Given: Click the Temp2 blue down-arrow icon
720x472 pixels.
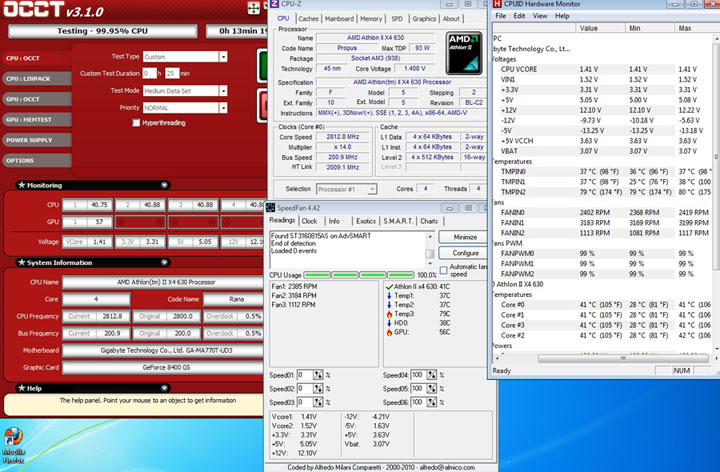Looking at the screenshot, I should (x=389, y=305).
